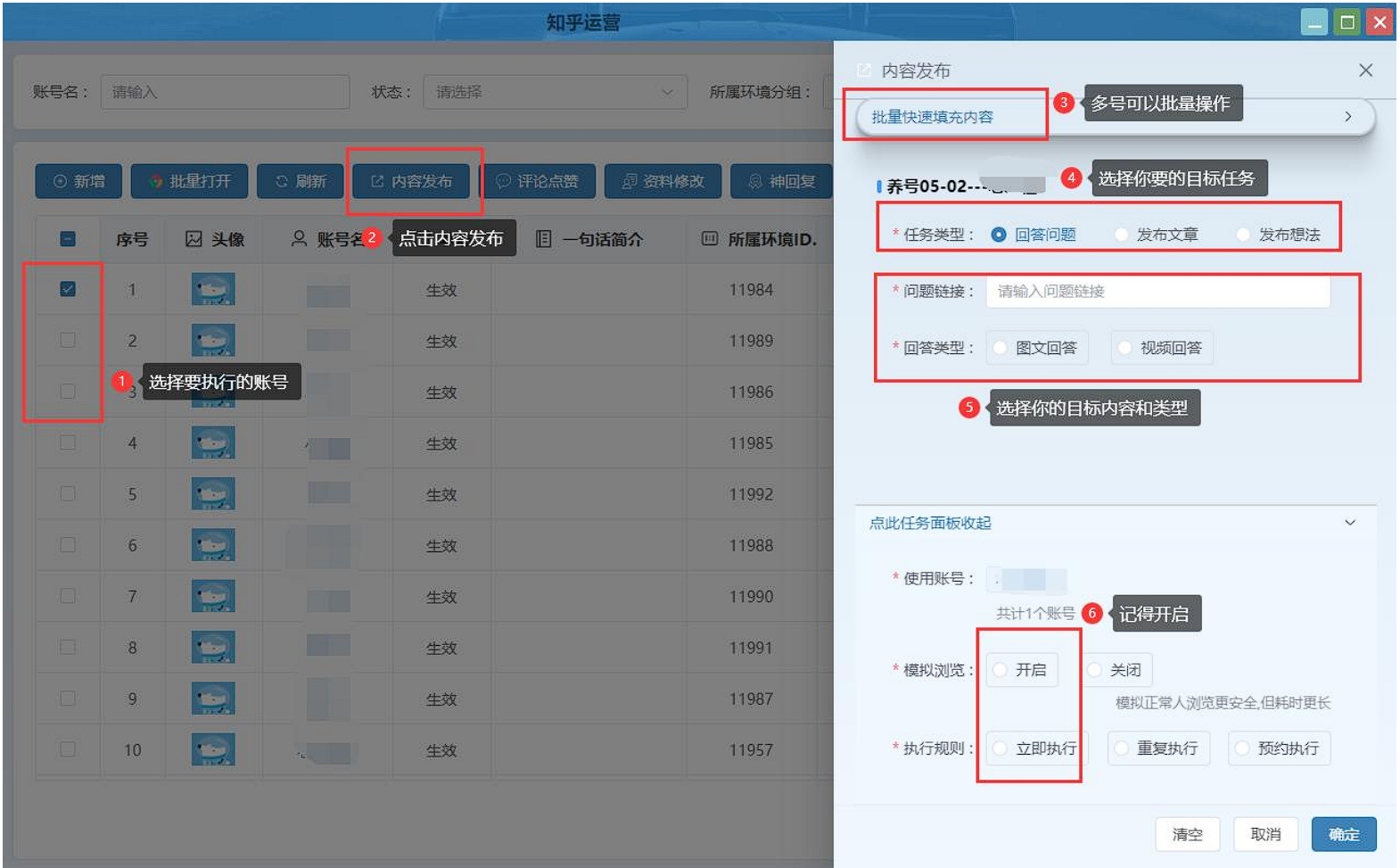Click the profile edit icon in 资料修改

click(629, 181)
